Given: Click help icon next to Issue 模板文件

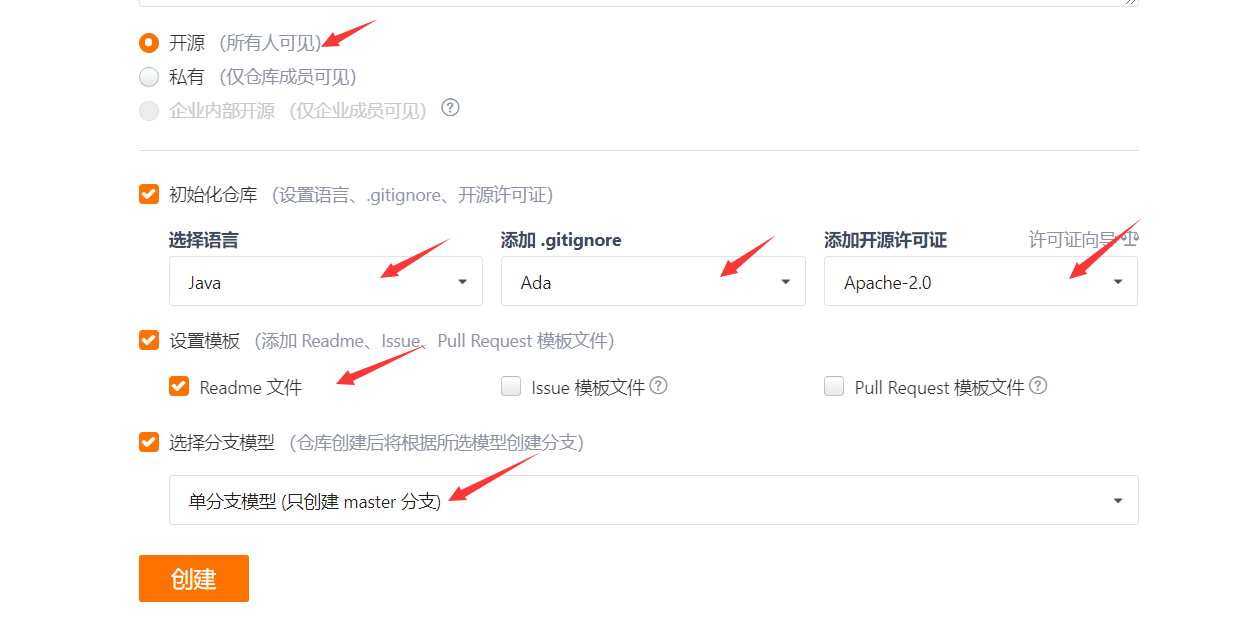Looking at the screenshot, I should point(658,385).
